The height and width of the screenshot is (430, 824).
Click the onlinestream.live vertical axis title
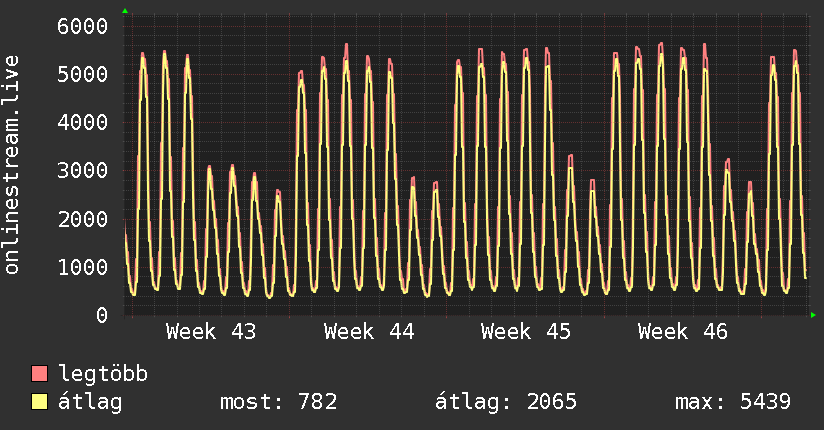click(x=11, y=165)
